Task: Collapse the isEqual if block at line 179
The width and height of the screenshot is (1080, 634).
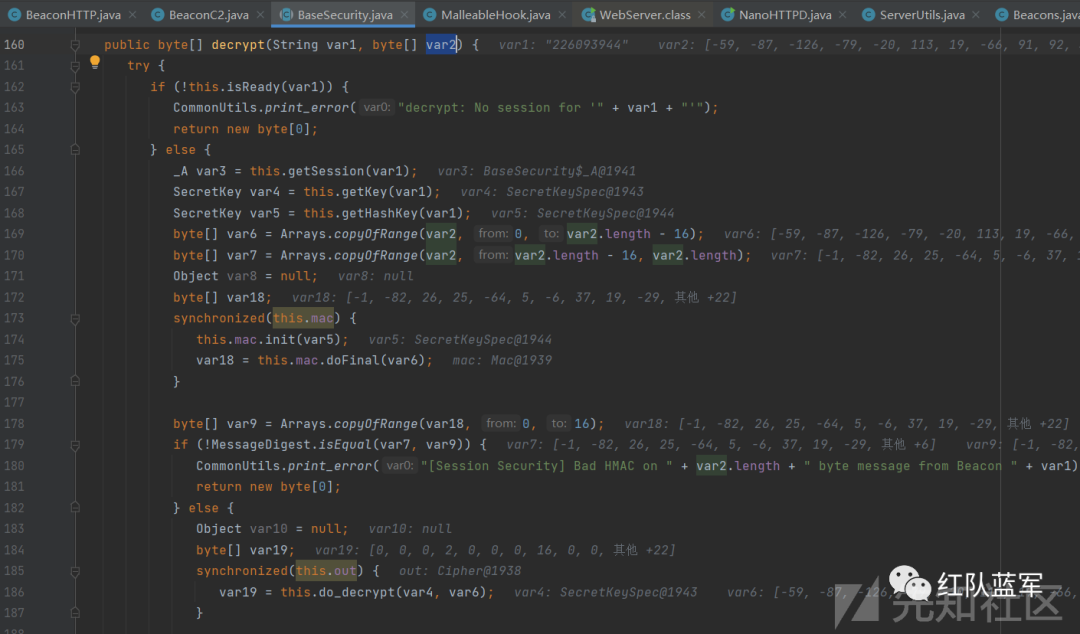Action: (75, 445)
